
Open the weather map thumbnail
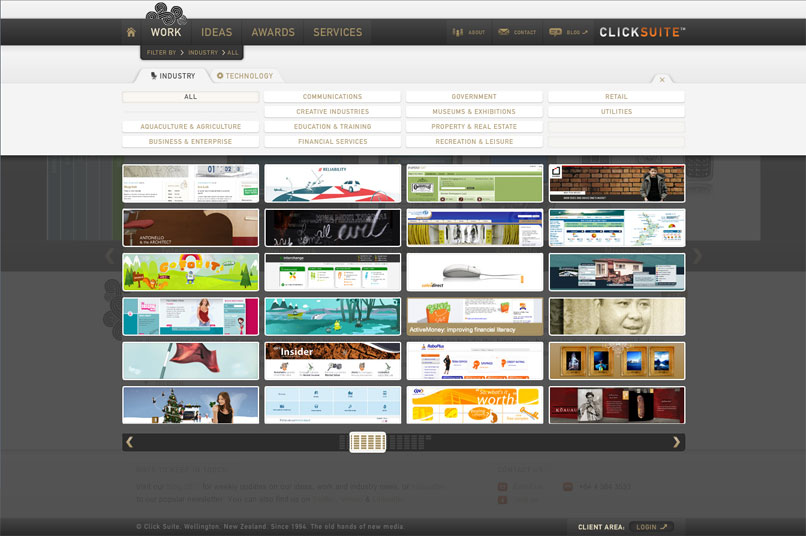pyautogui.click(x=617, y=228)
